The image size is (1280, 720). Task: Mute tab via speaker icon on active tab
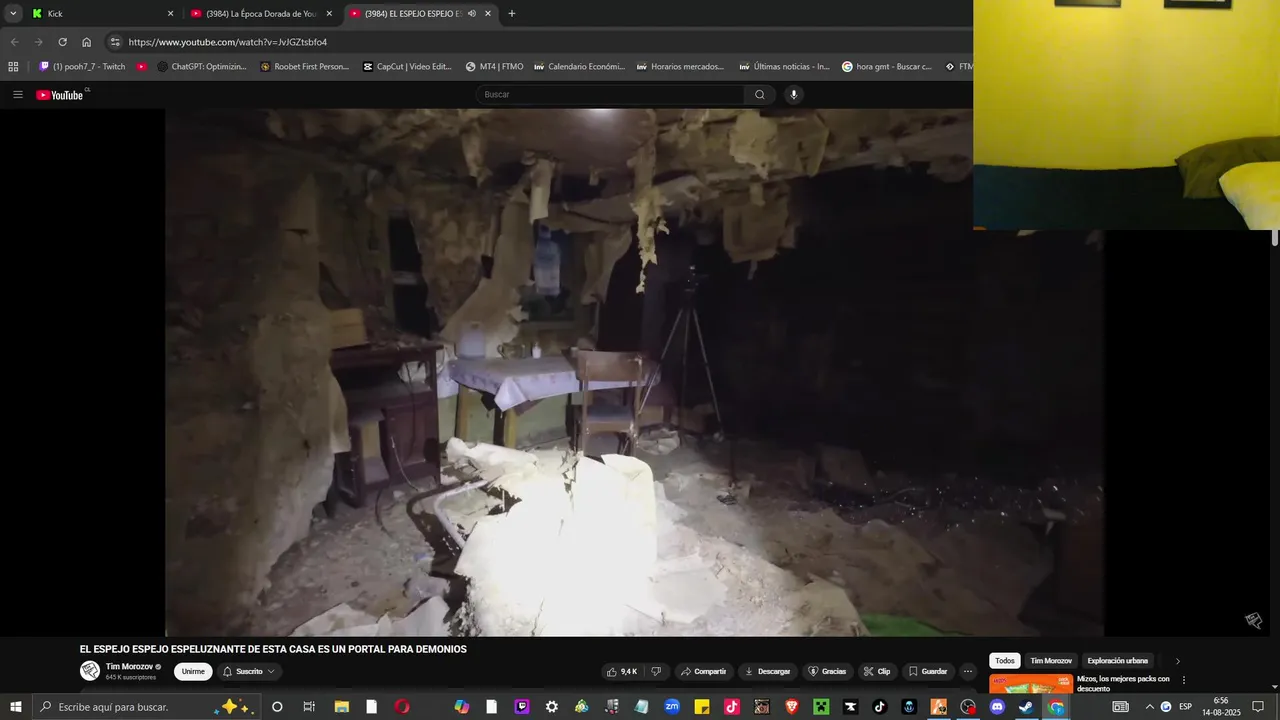(472, 14)
